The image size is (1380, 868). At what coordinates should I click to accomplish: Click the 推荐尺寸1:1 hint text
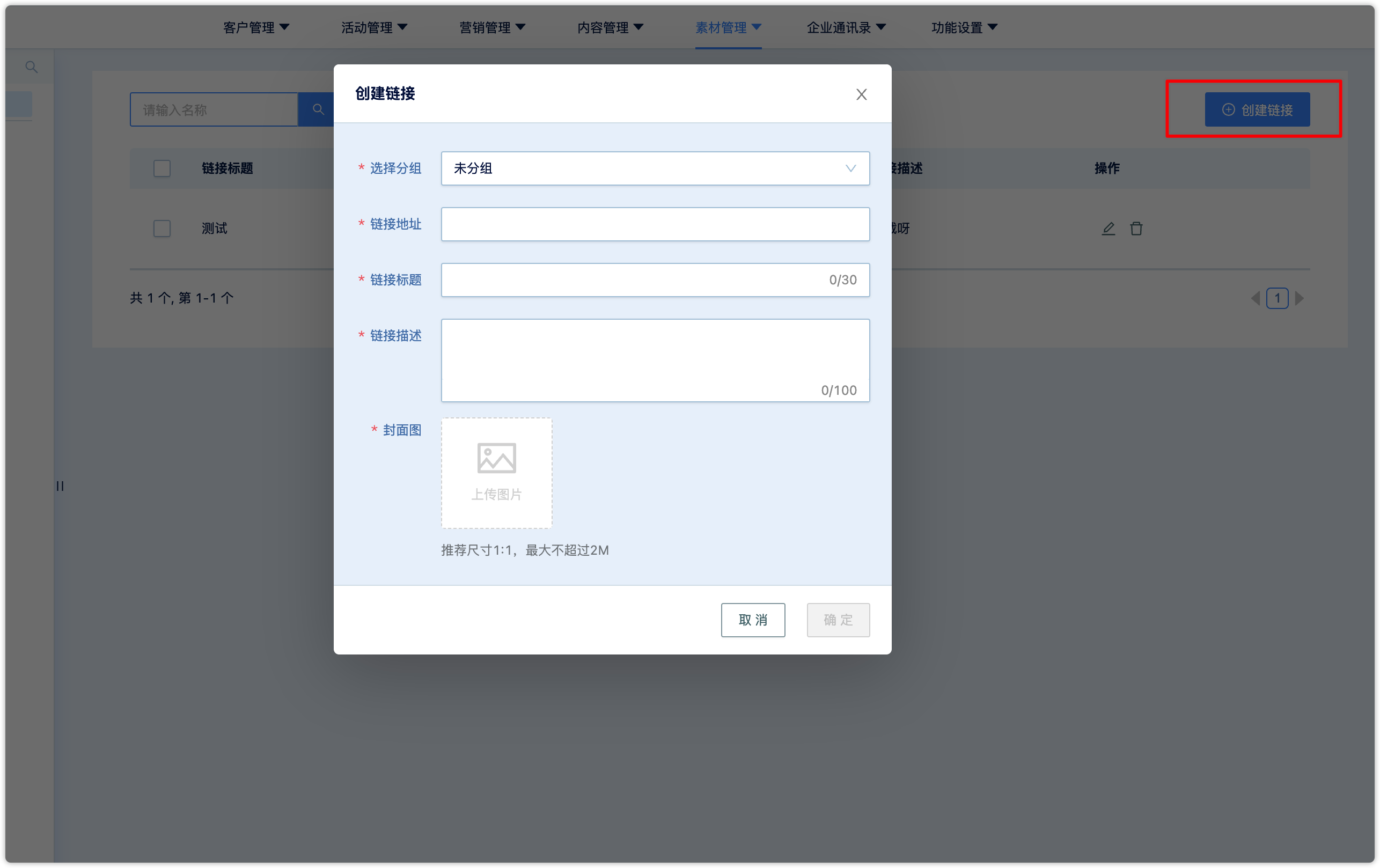[524, 550]
